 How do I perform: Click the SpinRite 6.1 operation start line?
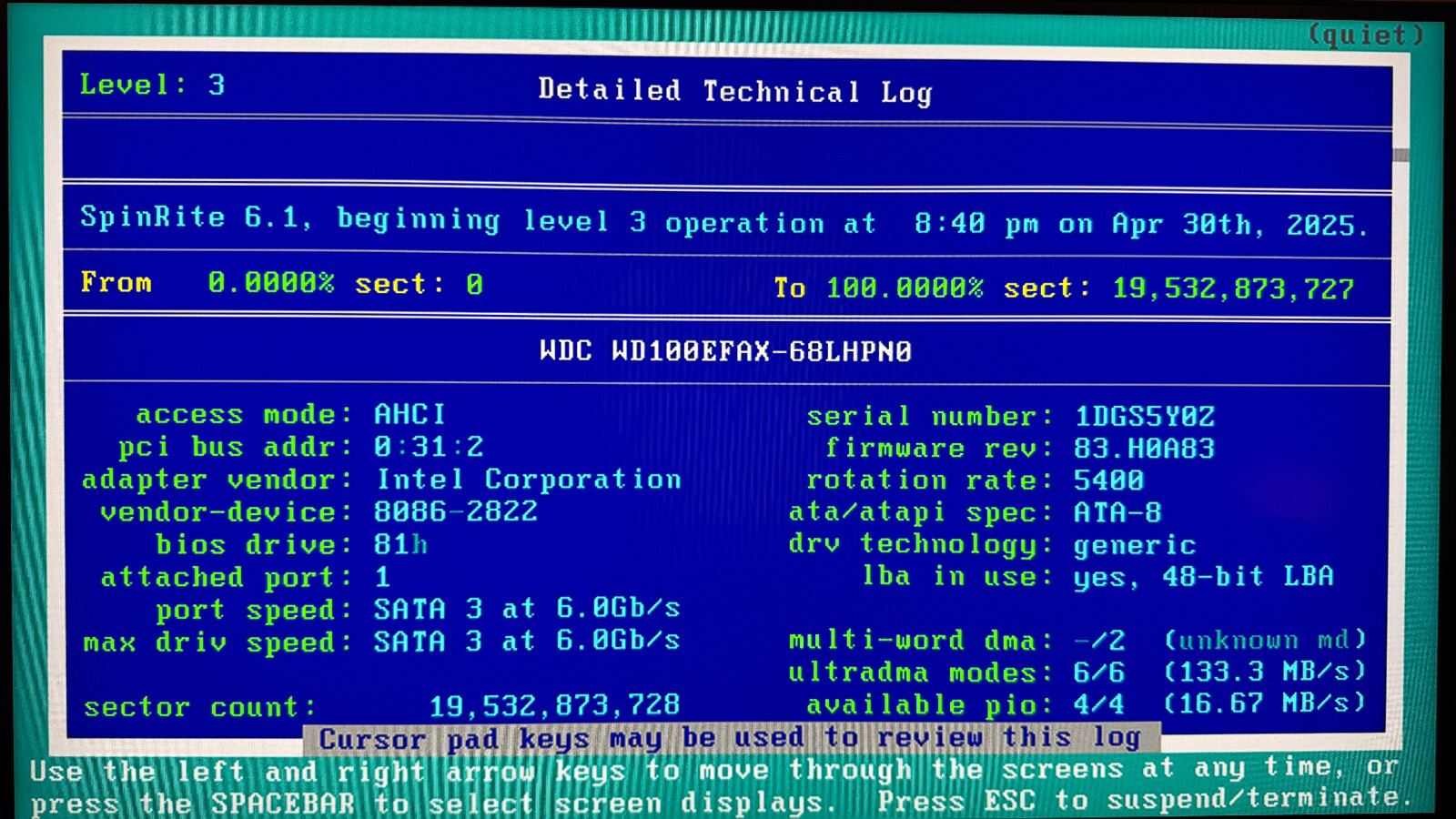click(x=724, y=221)
